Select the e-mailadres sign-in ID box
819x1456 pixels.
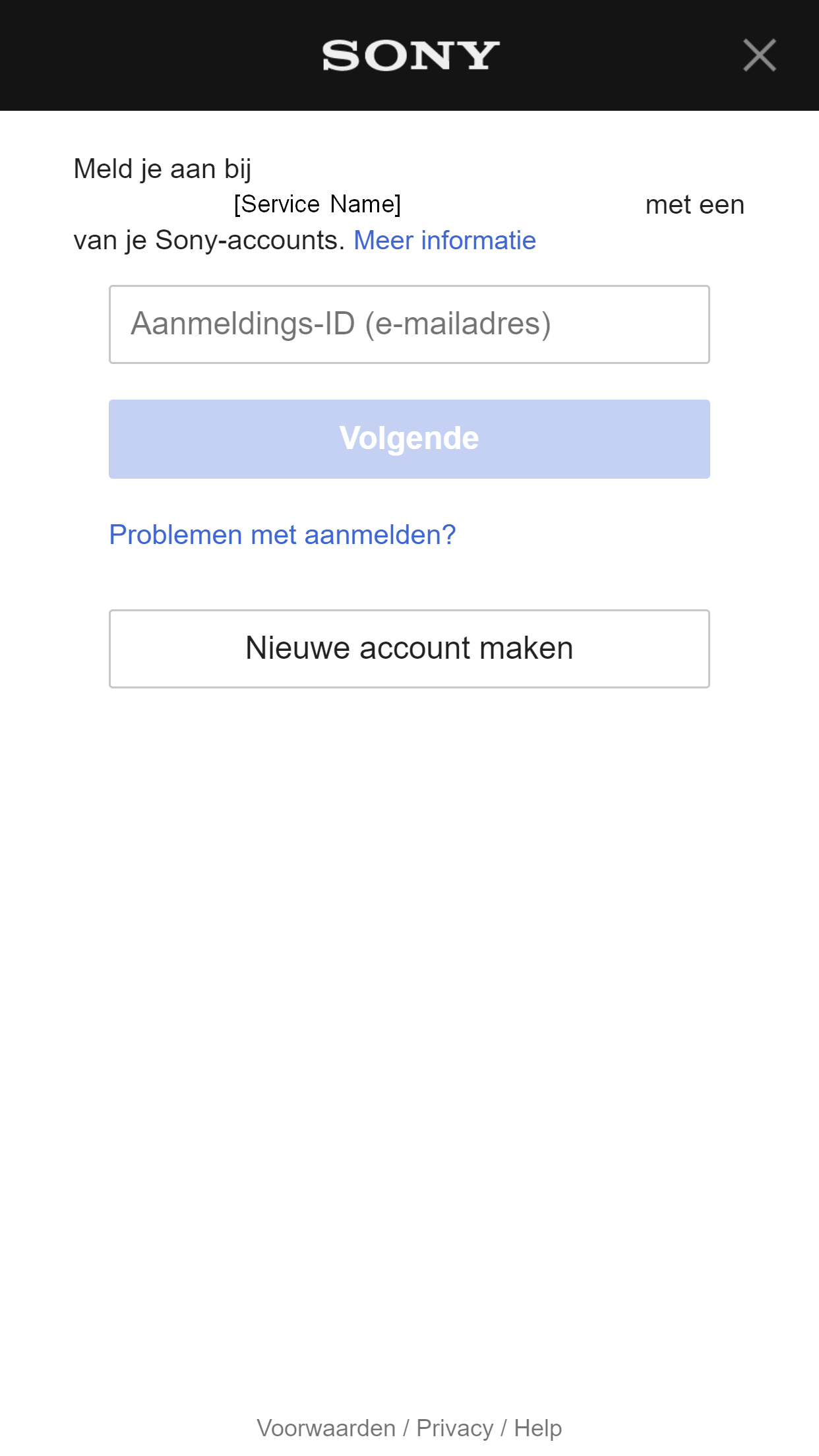pyautogui.click(x=409, y=324)
